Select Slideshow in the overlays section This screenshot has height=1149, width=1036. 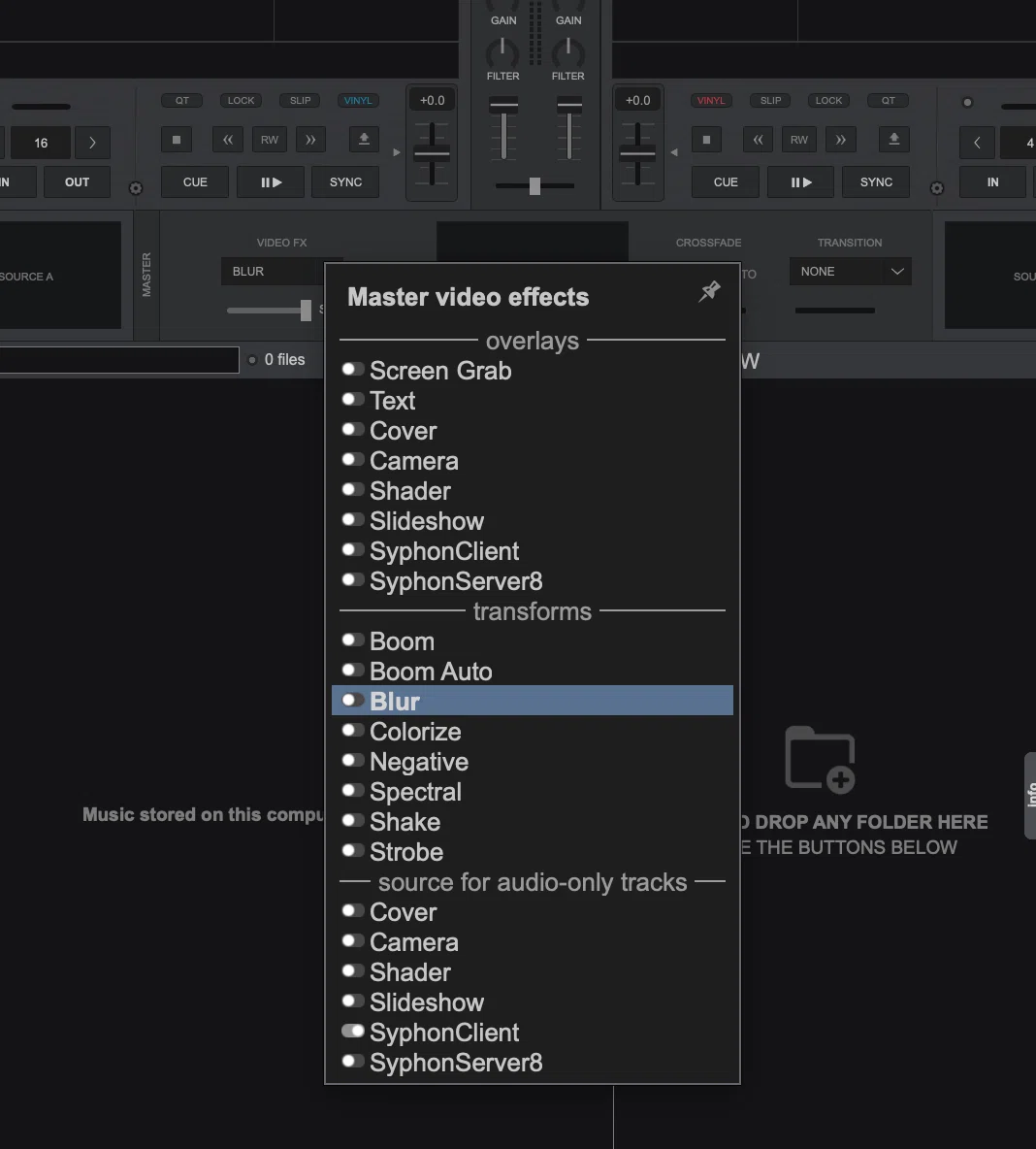pos(533,521)
